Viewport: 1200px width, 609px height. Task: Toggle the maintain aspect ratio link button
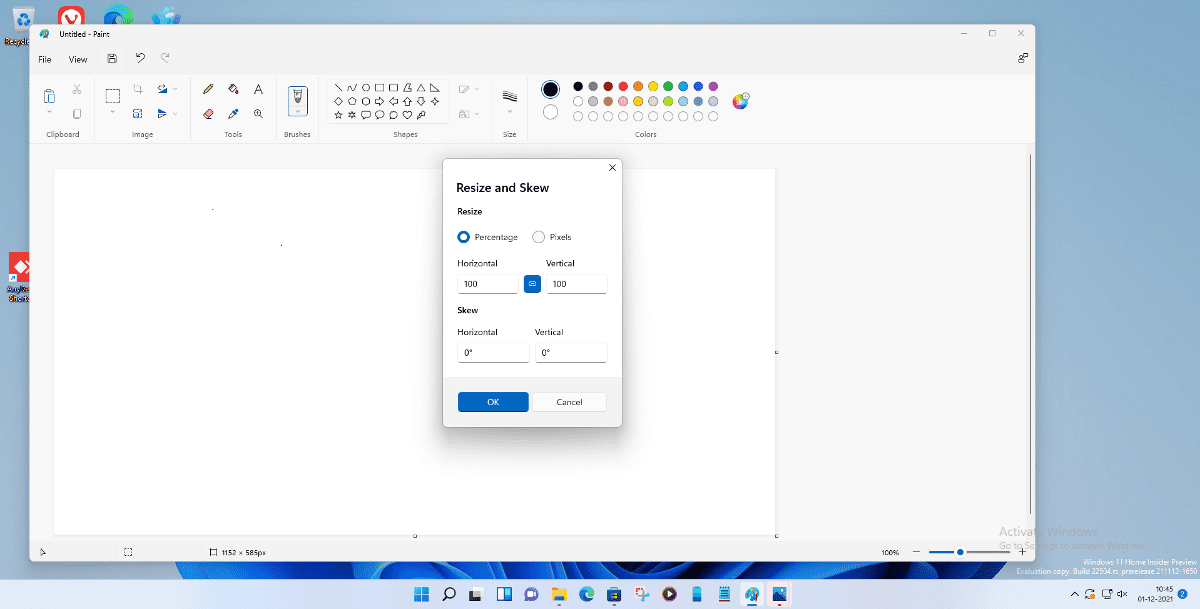[532, 284]
